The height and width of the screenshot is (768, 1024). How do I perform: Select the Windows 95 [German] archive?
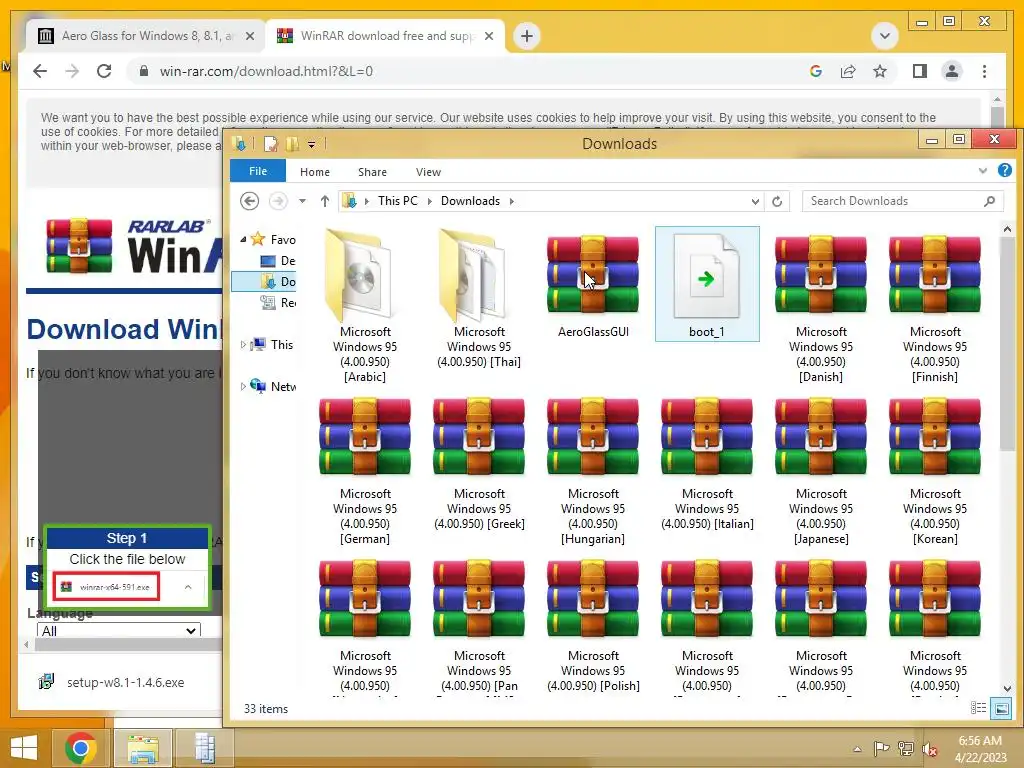364,470
